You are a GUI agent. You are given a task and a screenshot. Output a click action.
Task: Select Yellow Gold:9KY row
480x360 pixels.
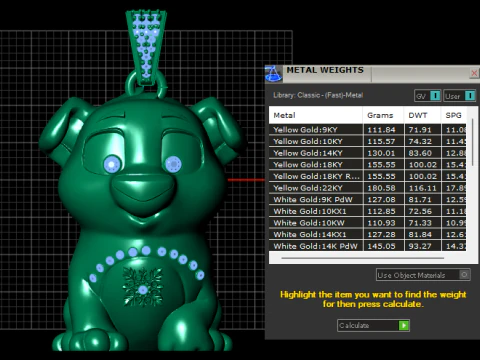click(x=368, y=130)
